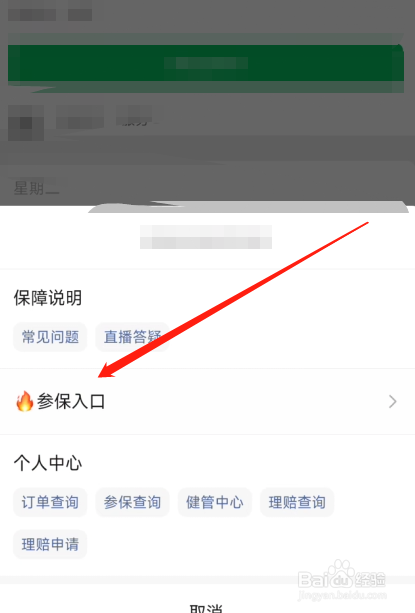Screen dimensions: 415x613
Task: Click the blurred avatar thumbnail in the background
Action: coord(26,123)
